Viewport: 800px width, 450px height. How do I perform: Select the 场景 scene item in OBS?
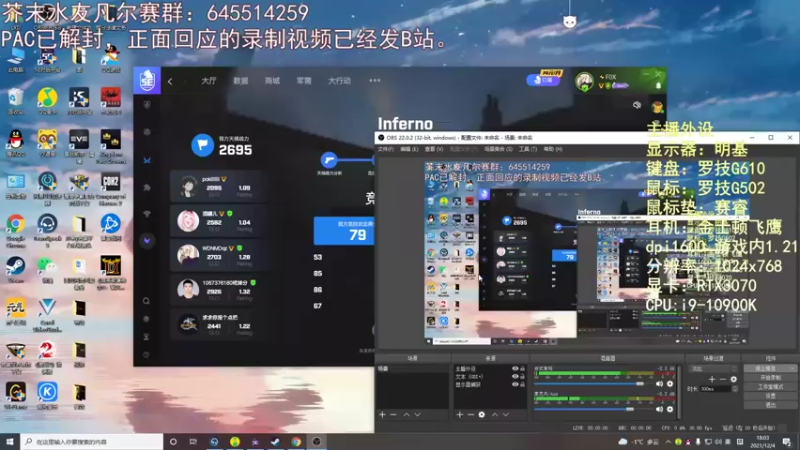412,368
